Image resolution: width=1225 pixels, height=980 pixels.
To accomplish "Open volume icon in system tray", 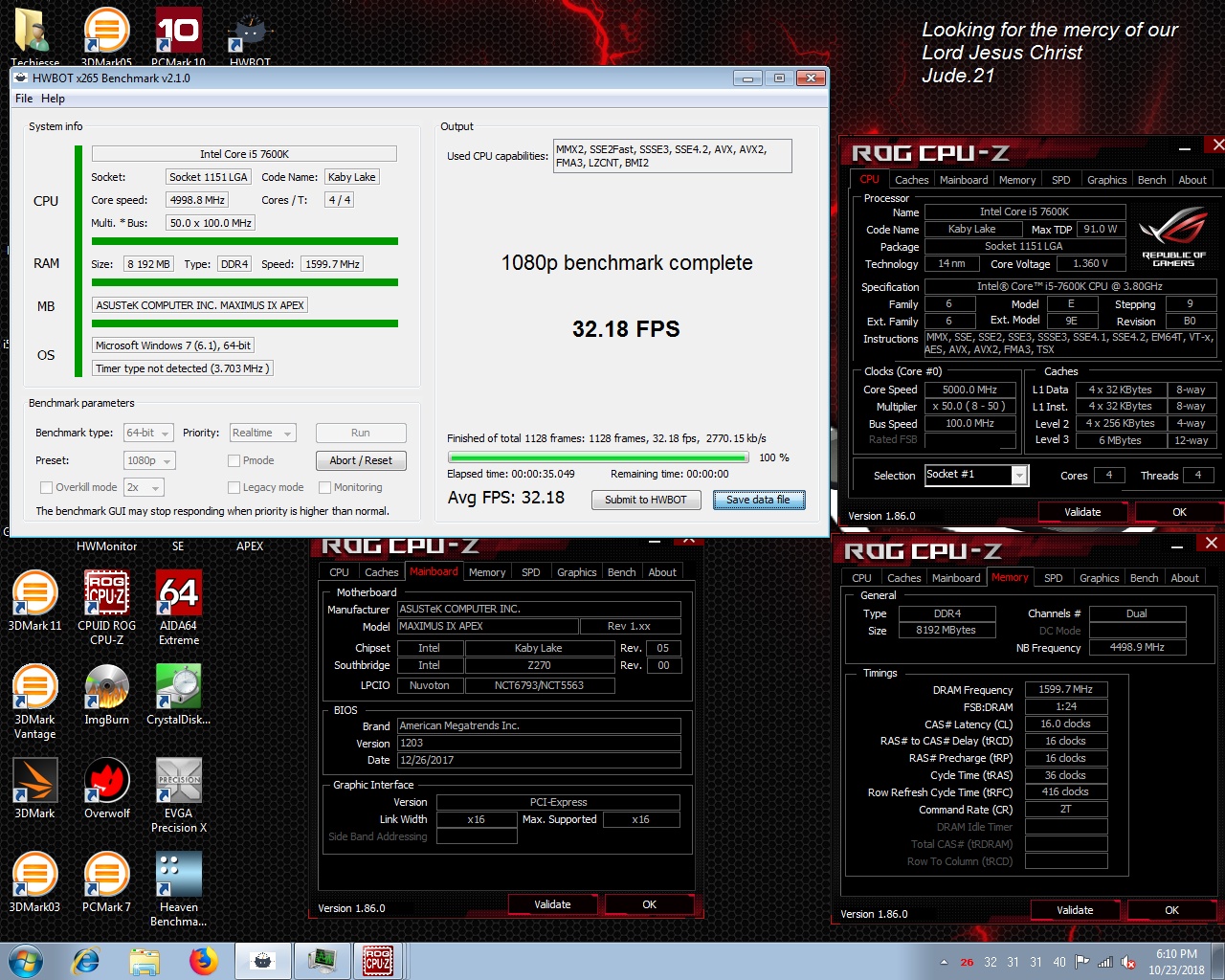I will [1129, 962].
